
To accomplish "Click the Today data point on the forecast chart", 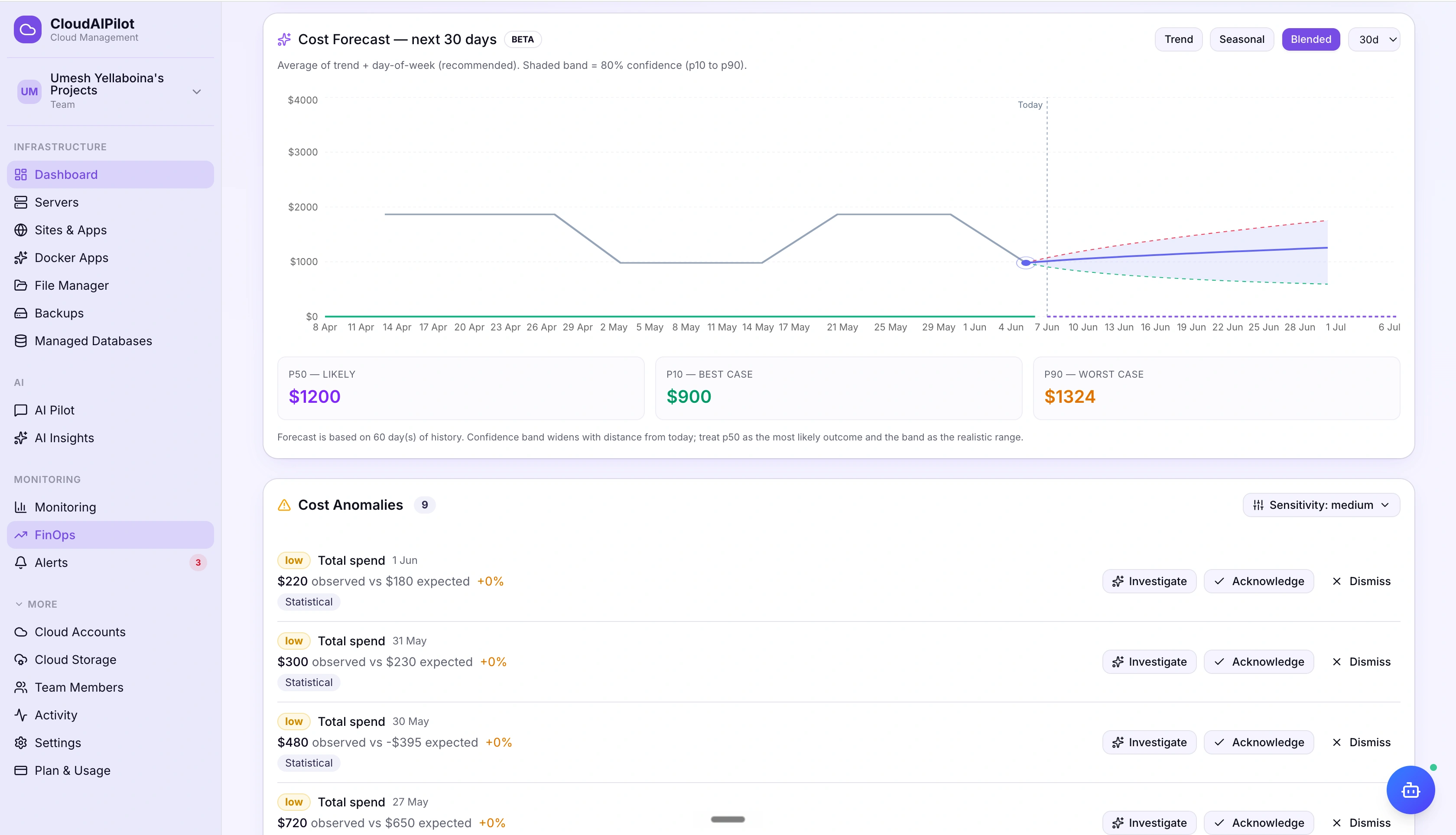I will coord(1025,263).
